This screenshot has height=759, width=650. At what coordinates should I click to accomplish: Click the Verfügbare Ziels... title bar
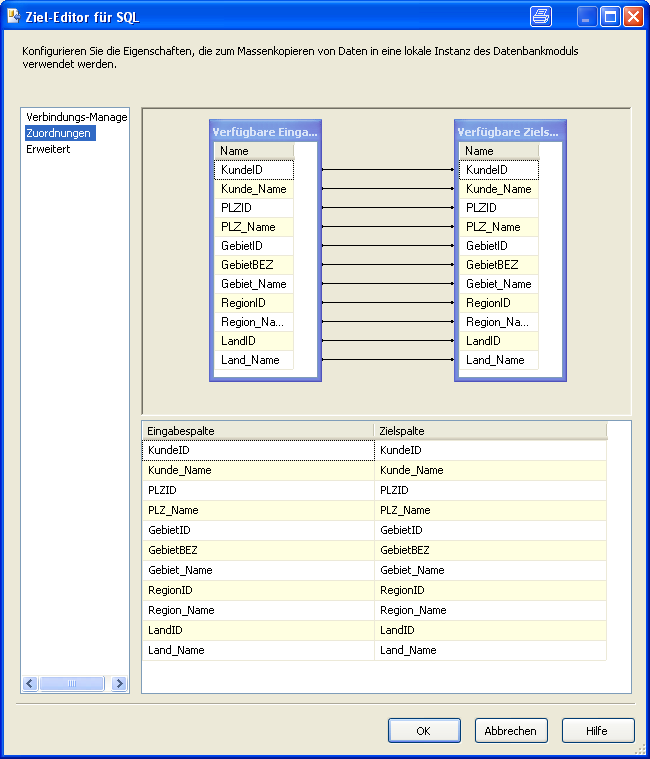[510, 132]
